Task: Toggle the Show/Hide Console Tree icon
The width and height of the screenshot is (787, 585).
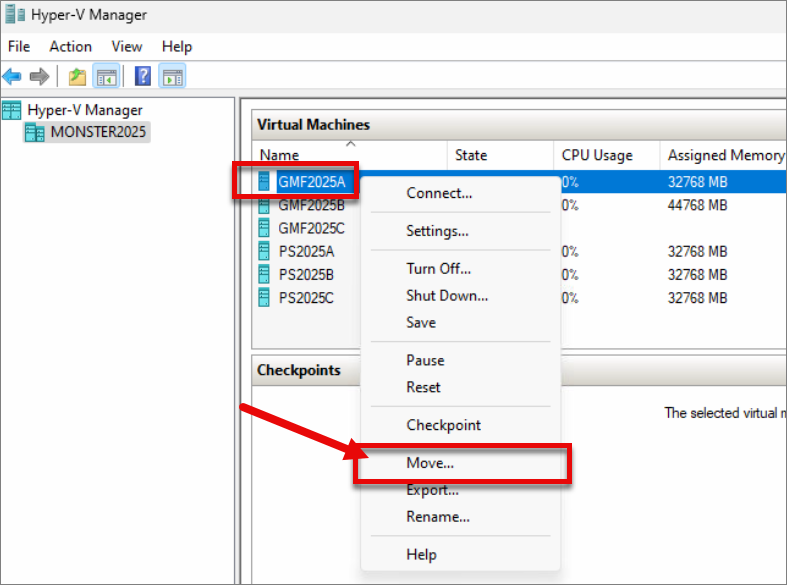Action: (106, 77)
